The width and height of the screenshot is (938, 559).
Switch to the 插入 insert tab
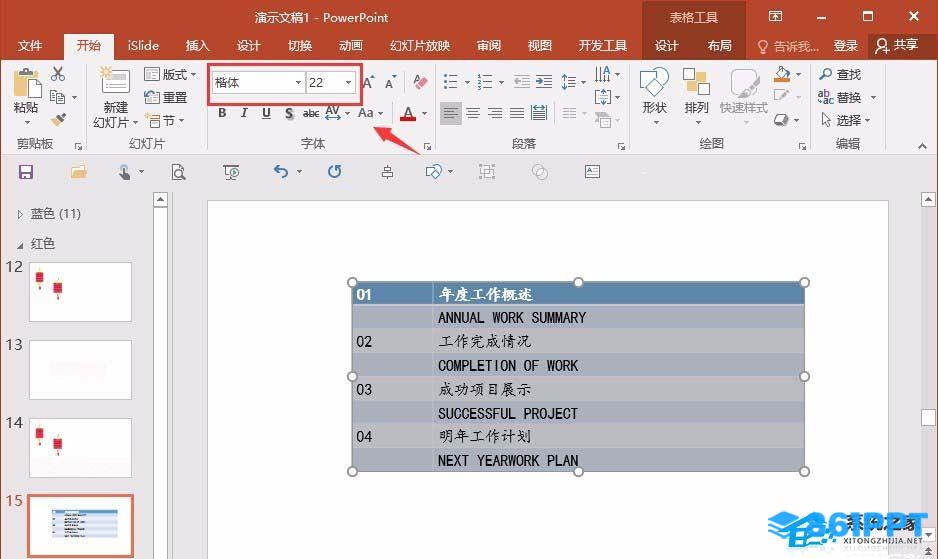[x=197, y=45]
